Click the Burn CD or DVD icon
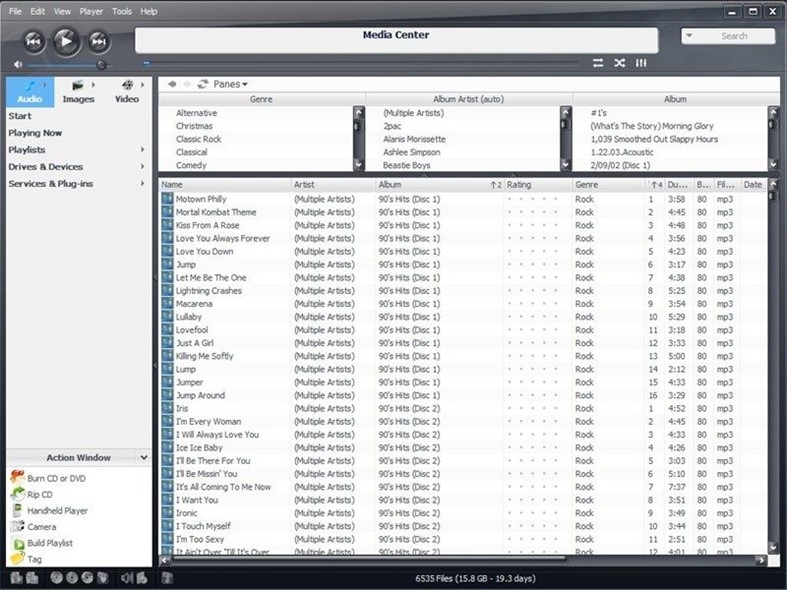Screen dimensions: 787x590 coord(18,478)
